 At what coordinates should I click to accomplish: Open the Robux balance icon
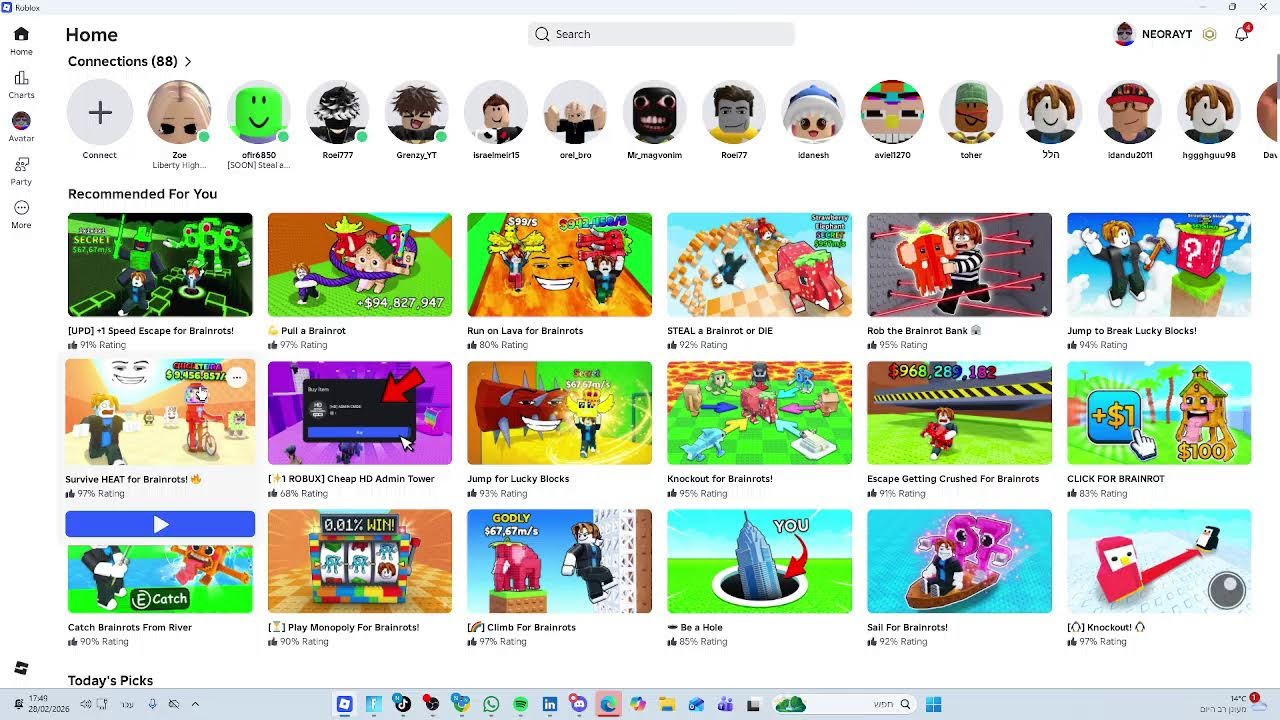click(x=1209, y=34)
